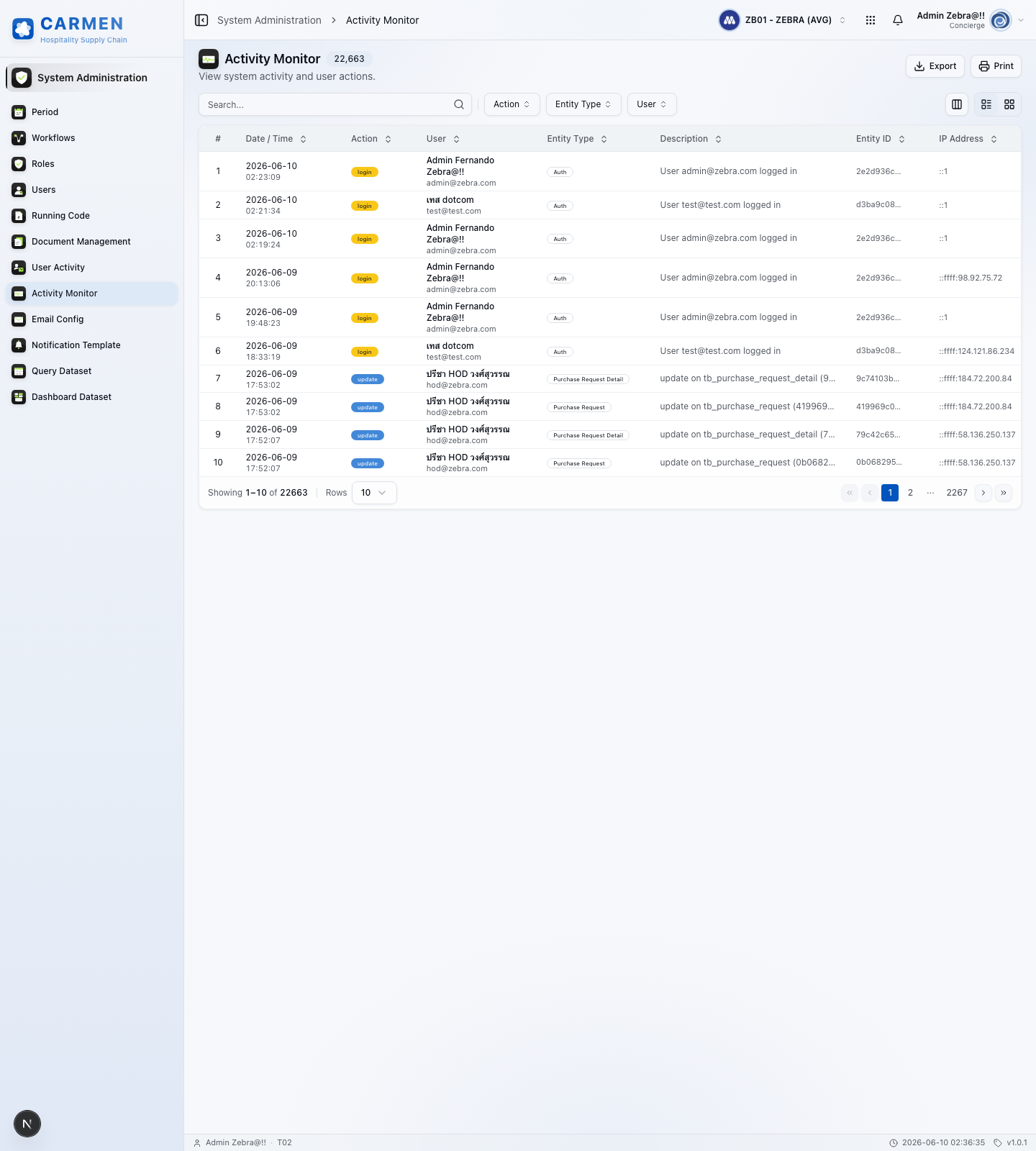Click the Period sidebar icon

pyautogui.click(x=19, y=112)
